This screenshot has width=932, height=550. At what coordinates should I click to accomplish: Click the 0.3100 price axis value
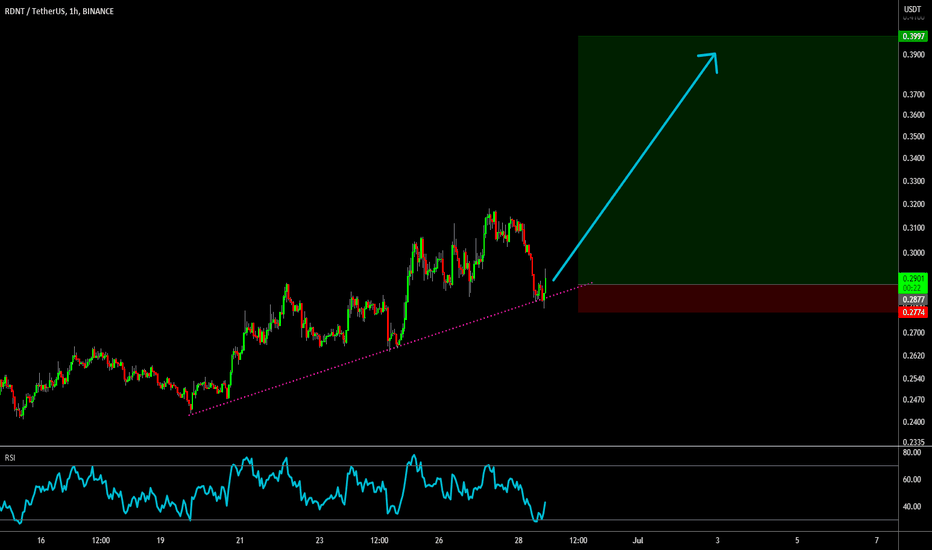tap(914, 228)
